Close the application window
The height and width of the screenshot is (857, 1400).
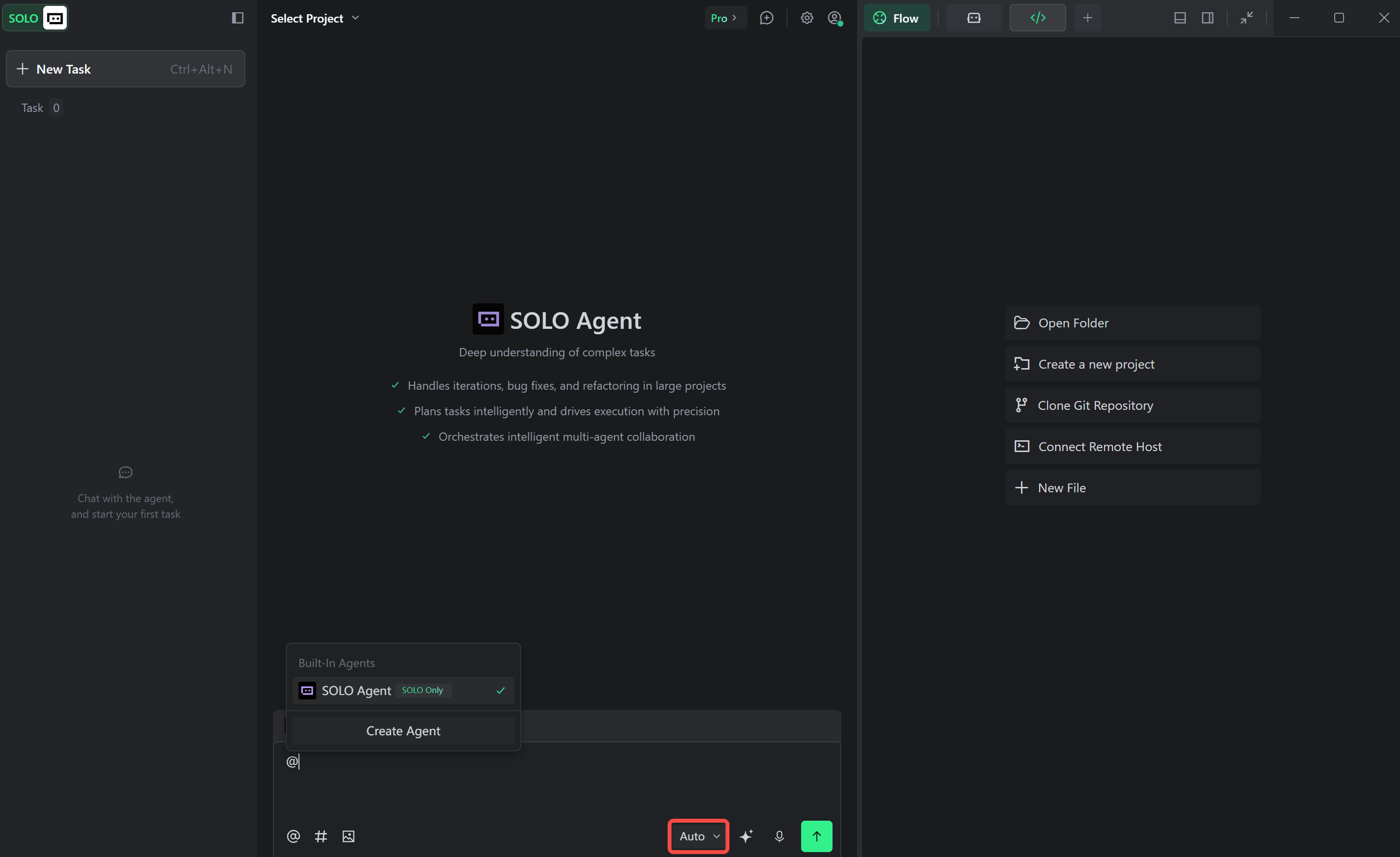pos(1384,18)
